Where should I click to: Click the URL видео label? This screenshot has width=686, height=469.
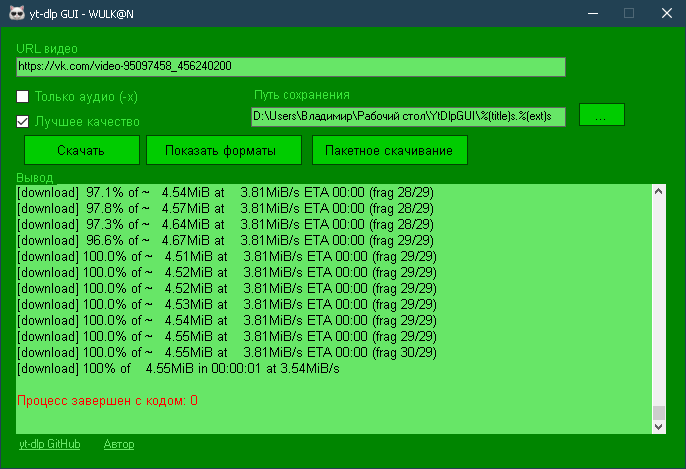click(47, 49)
